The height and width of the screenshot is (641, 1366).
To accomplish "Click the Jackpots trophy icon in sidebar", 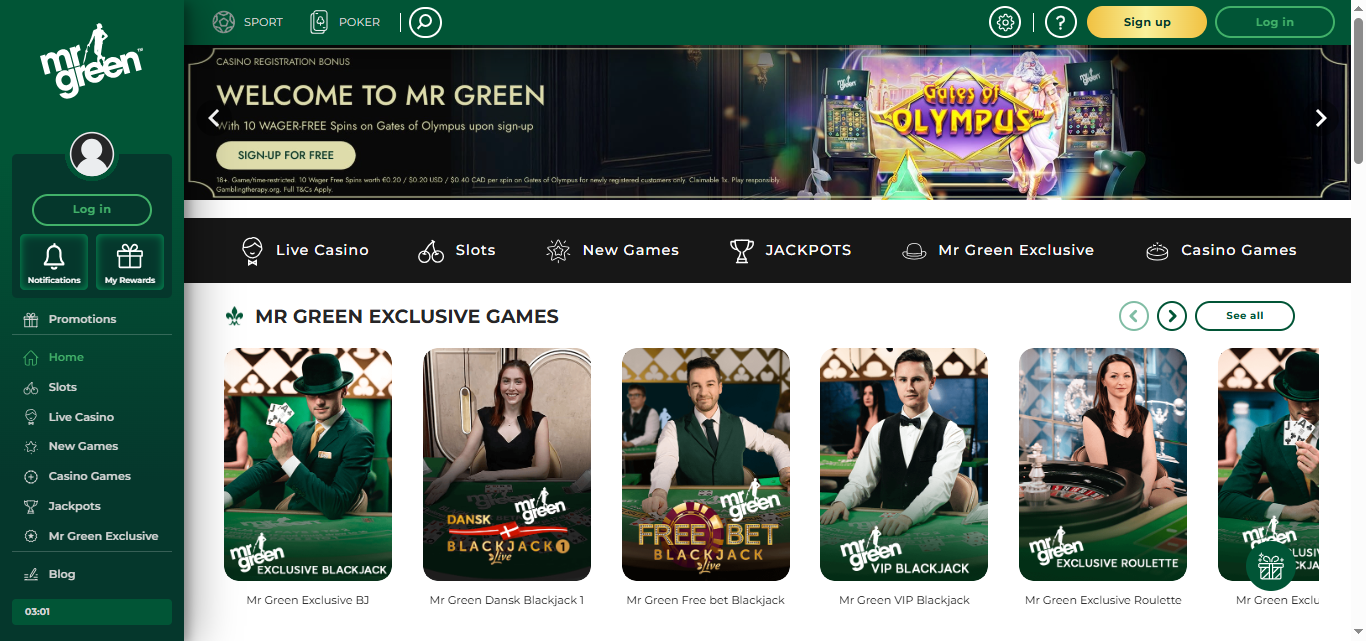I will (30, 506).
